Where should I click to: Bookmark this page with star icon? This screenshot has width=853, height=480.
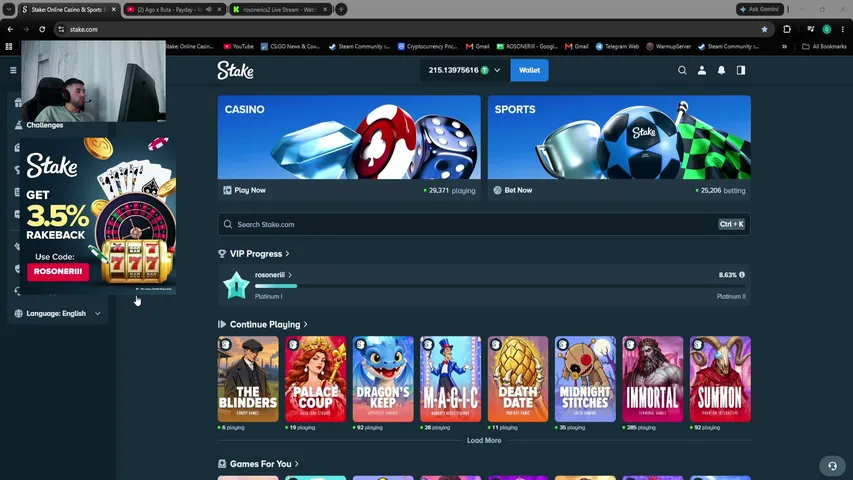(x=764, y=29)
